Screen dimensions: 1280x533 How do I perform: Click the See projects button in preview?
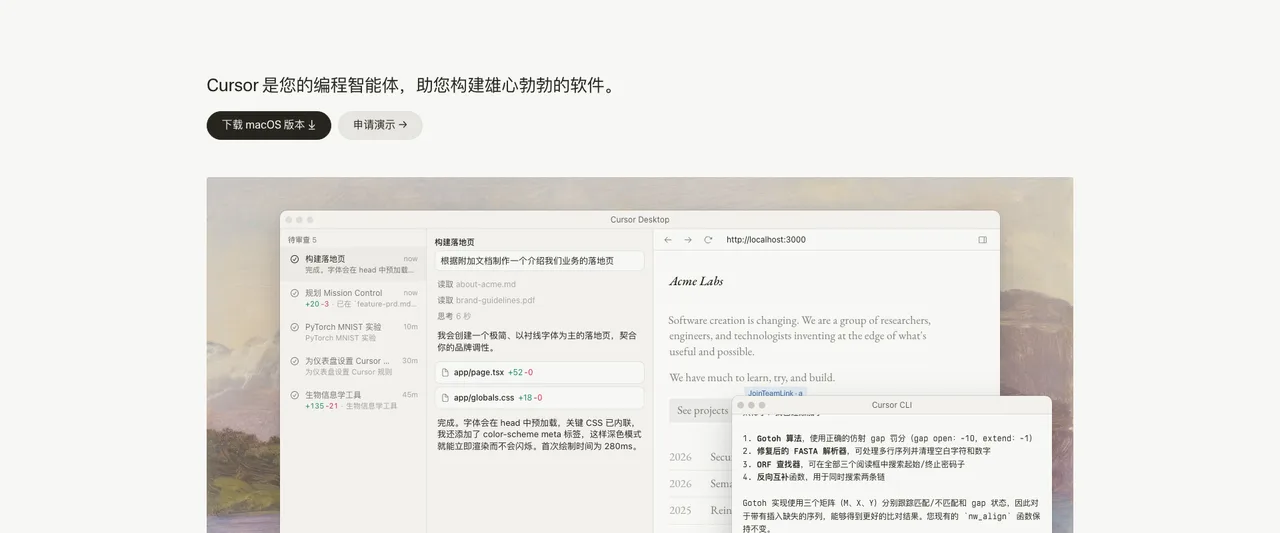(702, 410)
